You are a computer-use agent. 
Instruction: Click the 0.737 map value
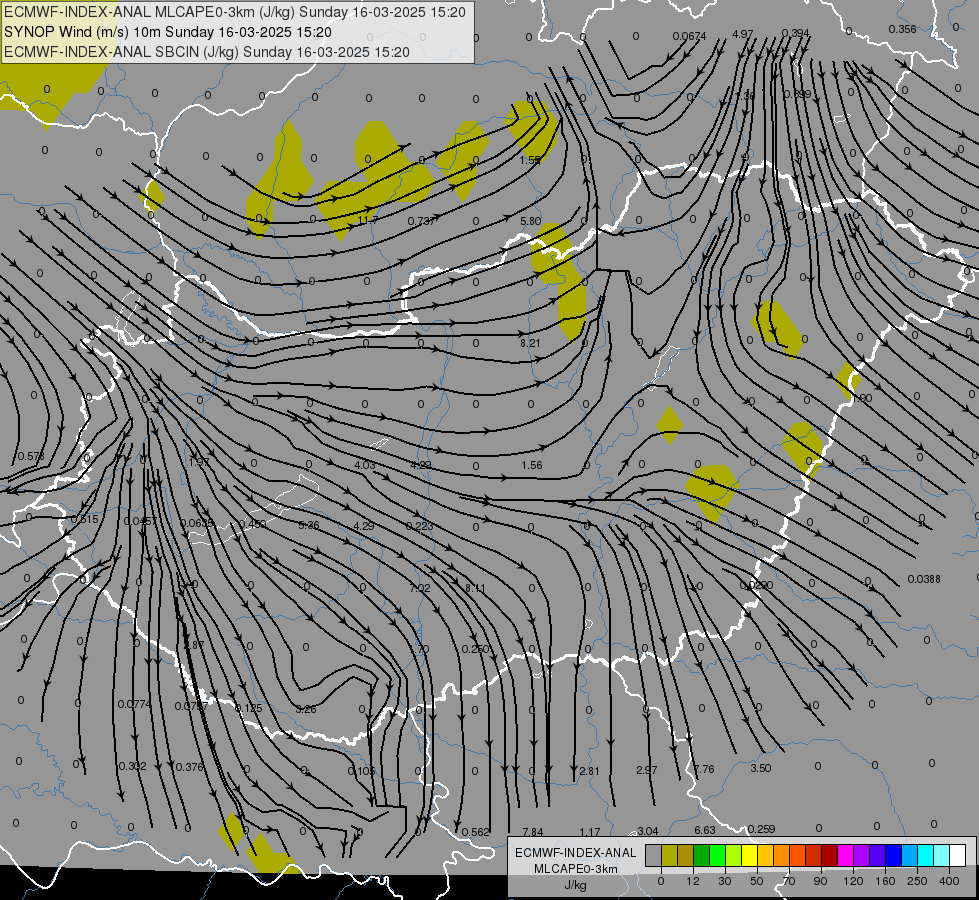click(421, 221)
